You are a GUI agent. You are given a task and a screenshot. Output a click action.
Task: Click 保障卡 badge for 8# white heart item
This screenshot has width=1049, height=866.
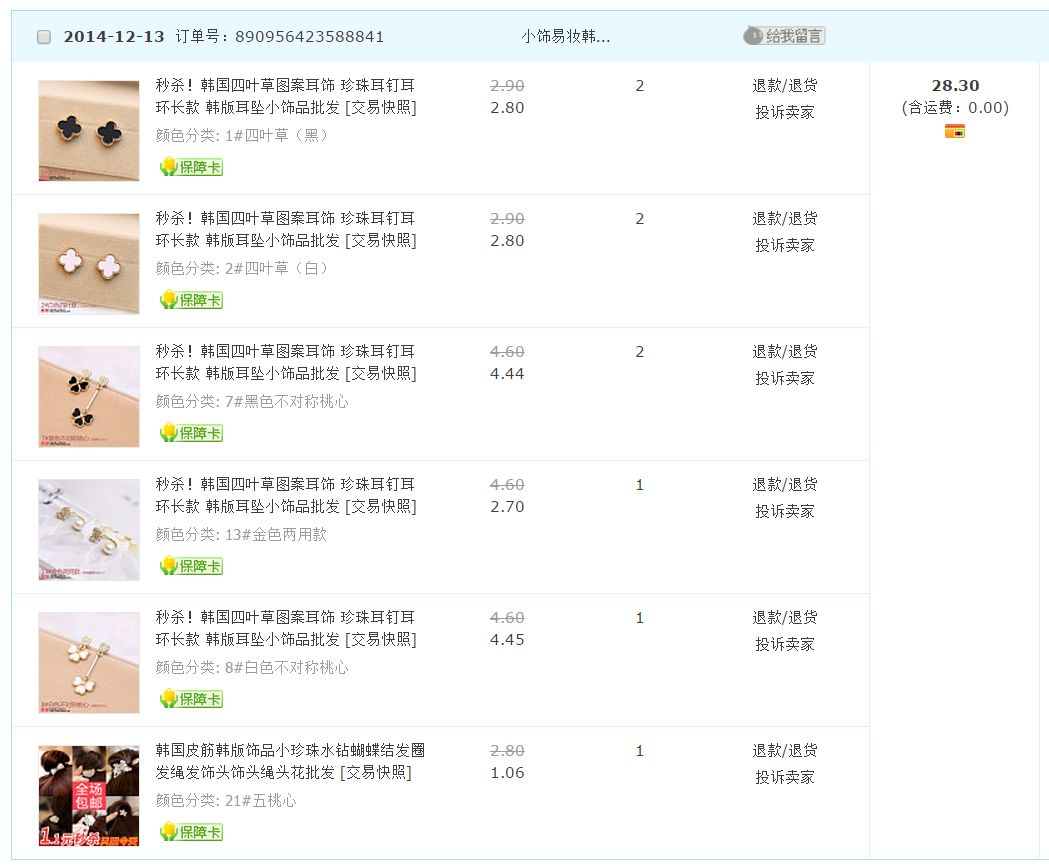(191, 699)
